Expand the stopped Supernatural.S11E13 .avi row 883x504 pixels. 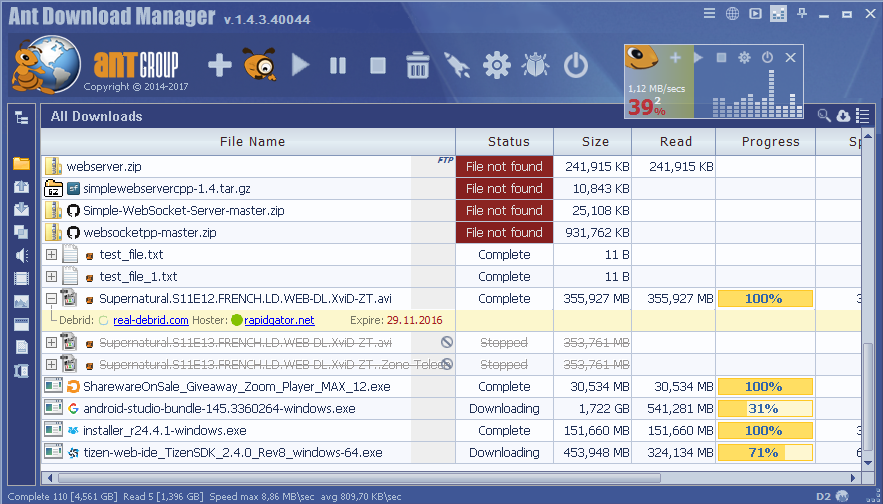(51, 342)
